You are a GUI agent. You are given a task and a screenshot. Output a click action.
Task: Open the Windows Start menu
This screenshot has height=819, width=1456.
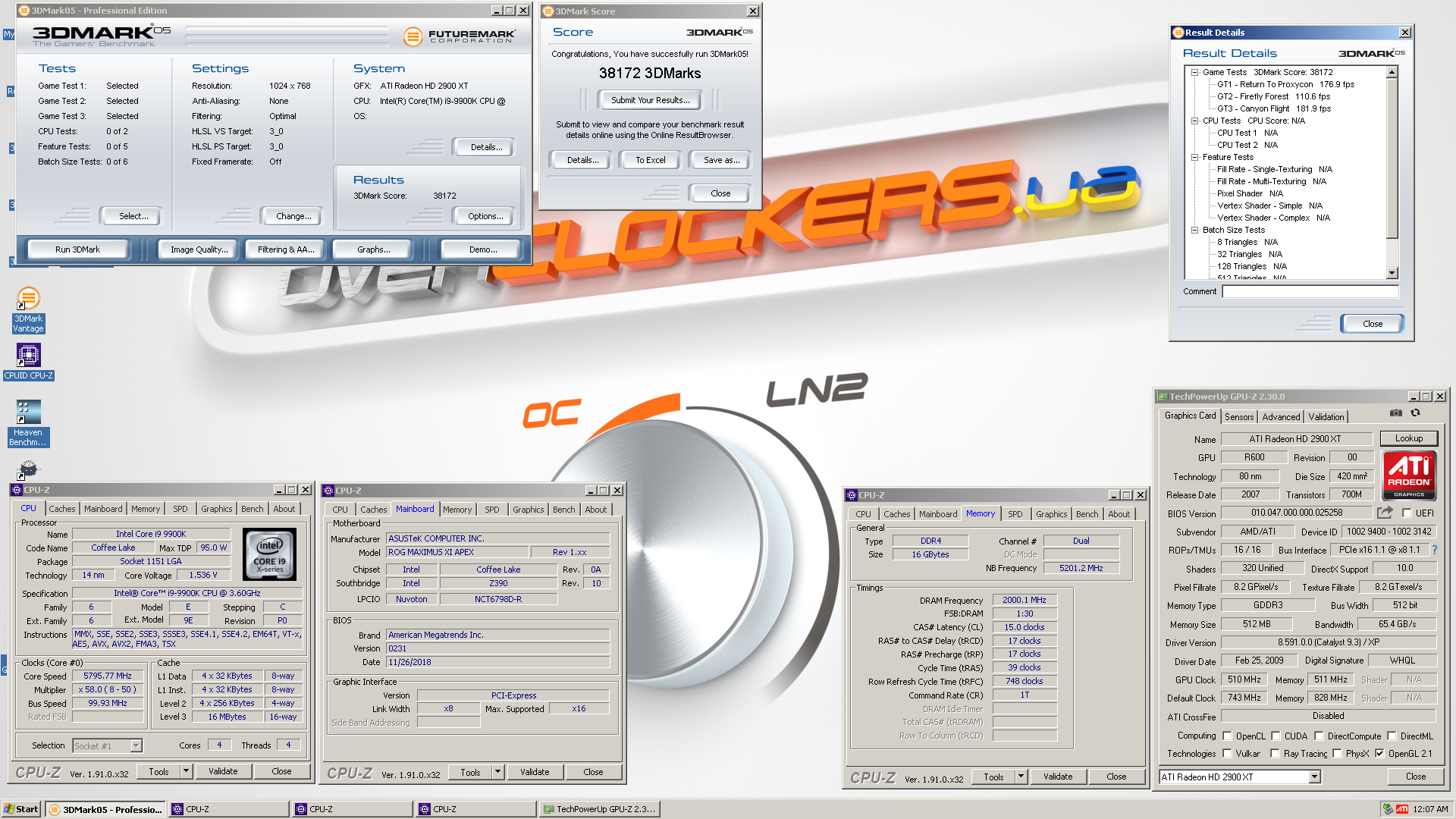(20, 809)
